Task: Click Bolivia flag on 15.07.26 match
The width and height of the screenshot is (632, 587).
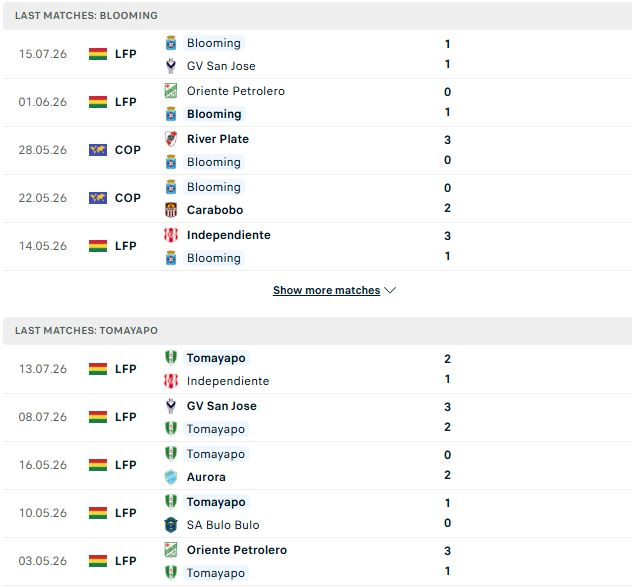Action: [x=98, y=54]
